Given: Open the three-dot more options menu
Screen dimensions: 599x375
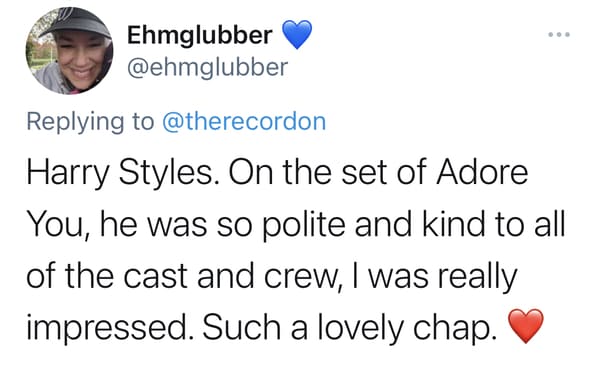Looking at the screenshot, I should [x=559, y=34].
